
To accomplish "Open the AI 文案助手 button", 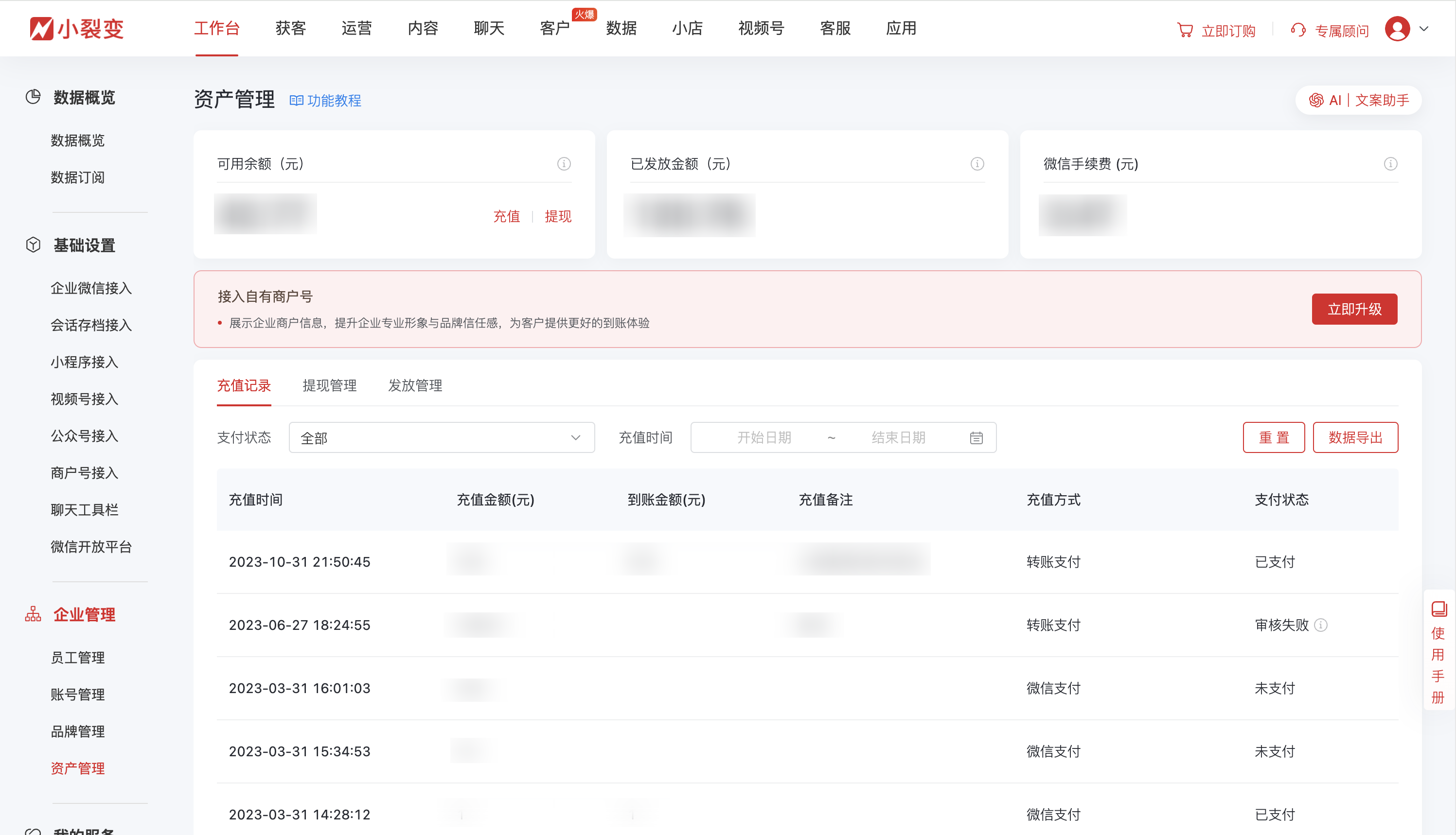I will 1358,100.
